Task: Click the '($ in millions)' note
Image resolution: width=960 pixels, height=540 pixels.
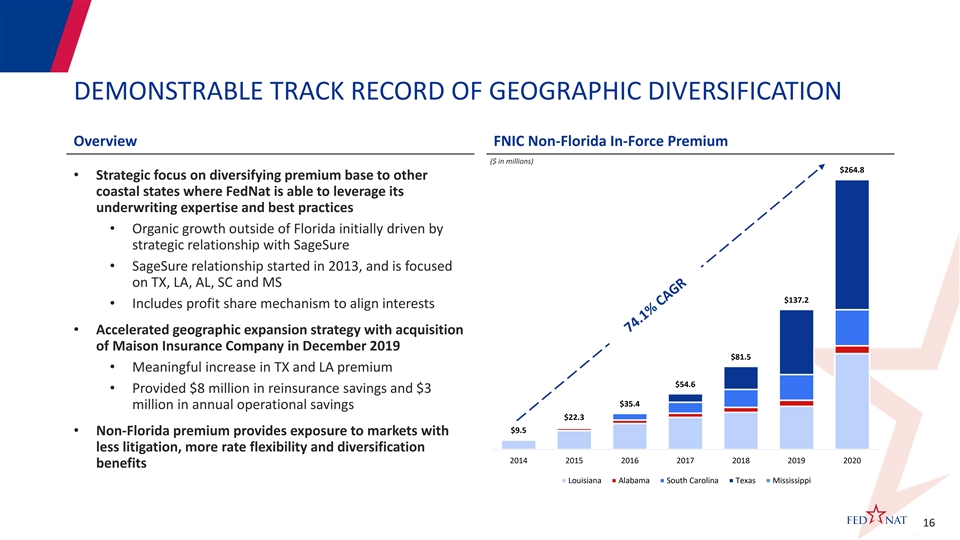Action: [x=511, y=162]
